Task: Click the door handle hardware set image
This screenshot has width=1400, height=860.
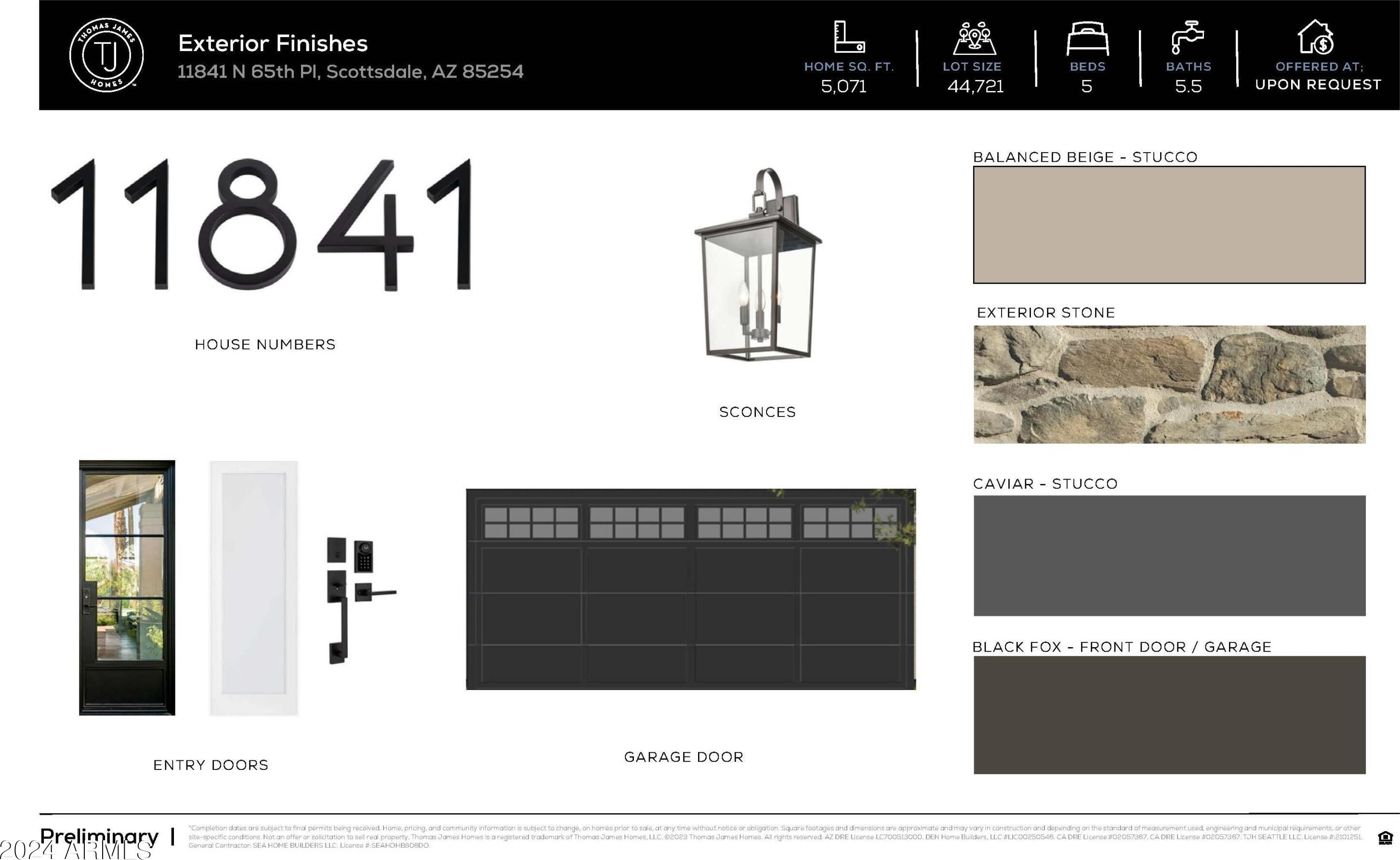Action: click(x=361, y=600)
